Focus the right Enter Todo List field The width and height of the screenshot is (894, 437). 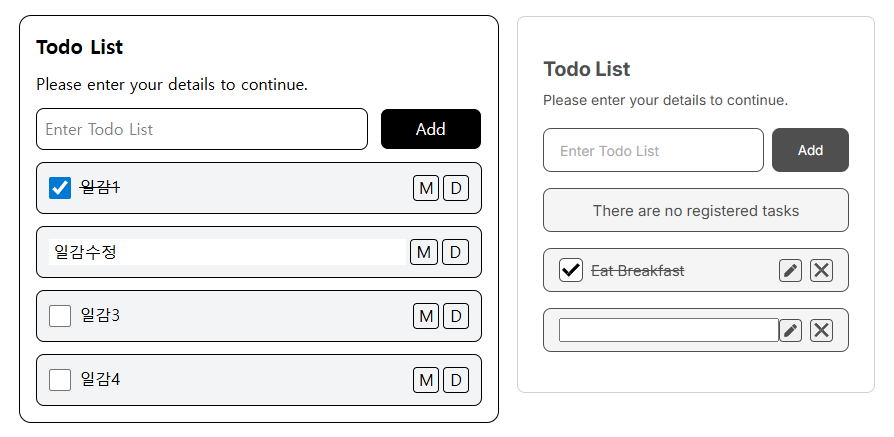(x=653, y=151)
